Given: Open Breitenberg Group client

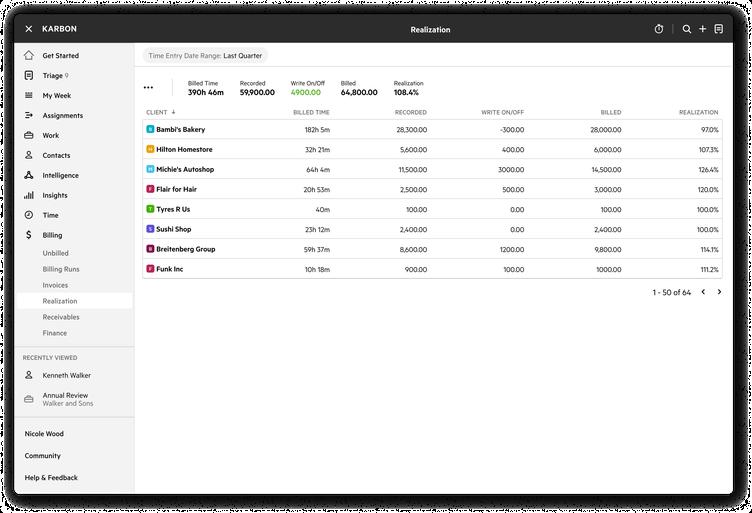Looking at the screenshot, I should [185, 249].
